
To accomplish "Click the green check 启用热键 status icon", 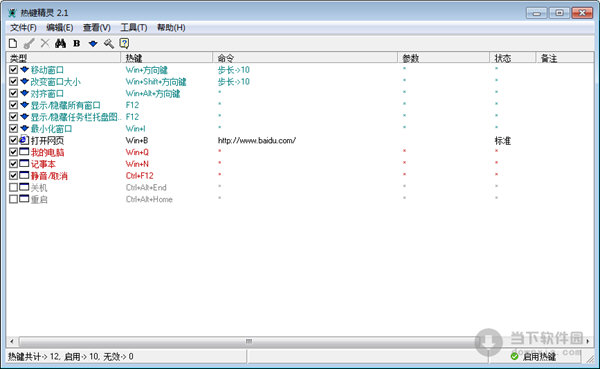I will click(x=515, y=356).
